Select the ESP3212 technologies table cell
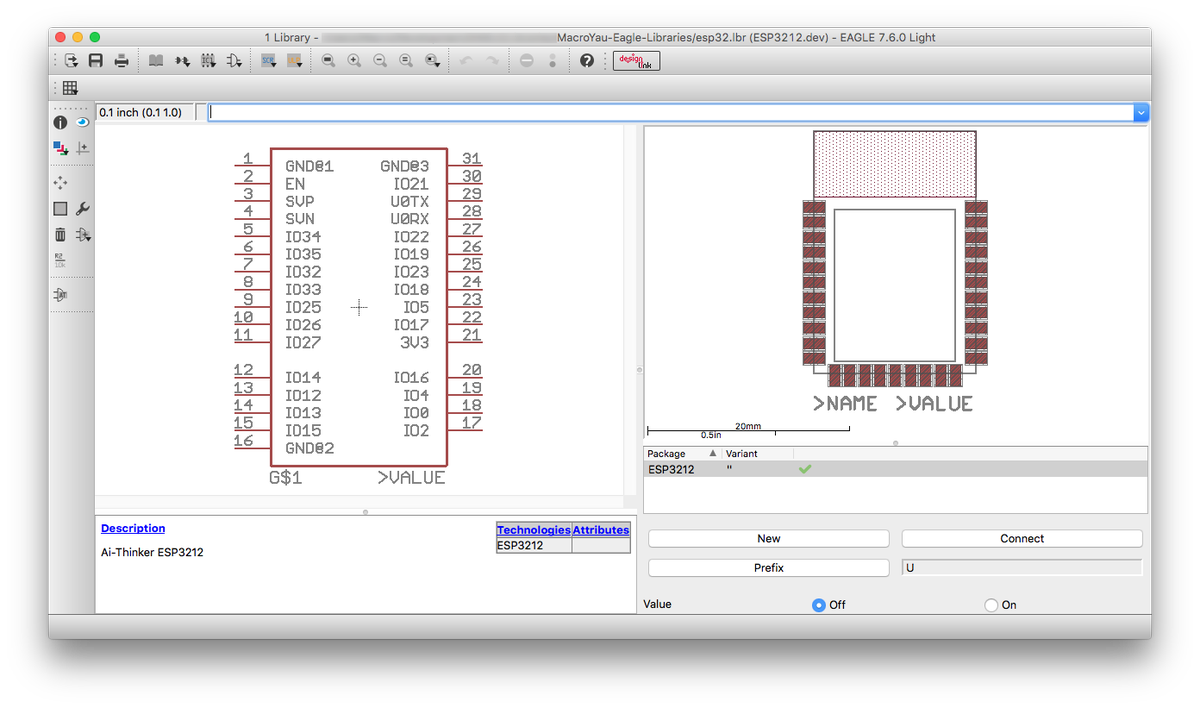Screen dimensions: 1200x708 pyautogui.click(x=534, y=546)
